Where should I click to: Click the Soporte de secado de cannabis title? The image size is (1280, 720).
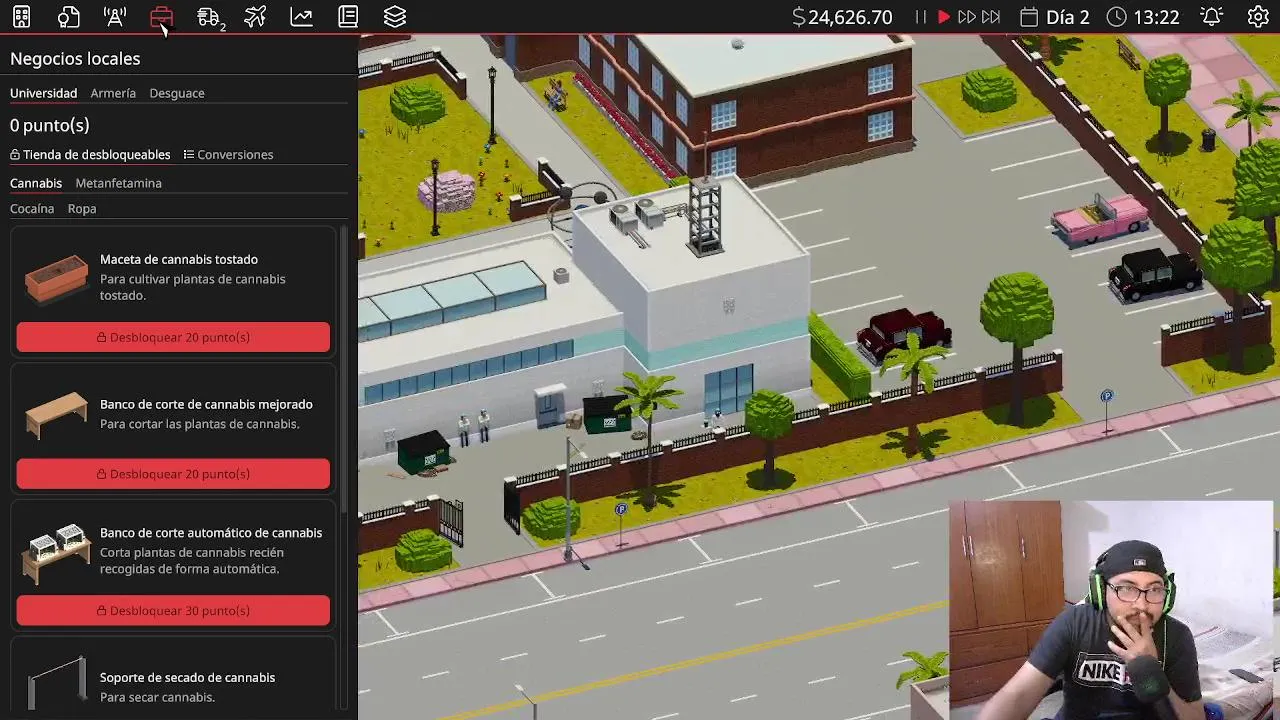(187, 677)
